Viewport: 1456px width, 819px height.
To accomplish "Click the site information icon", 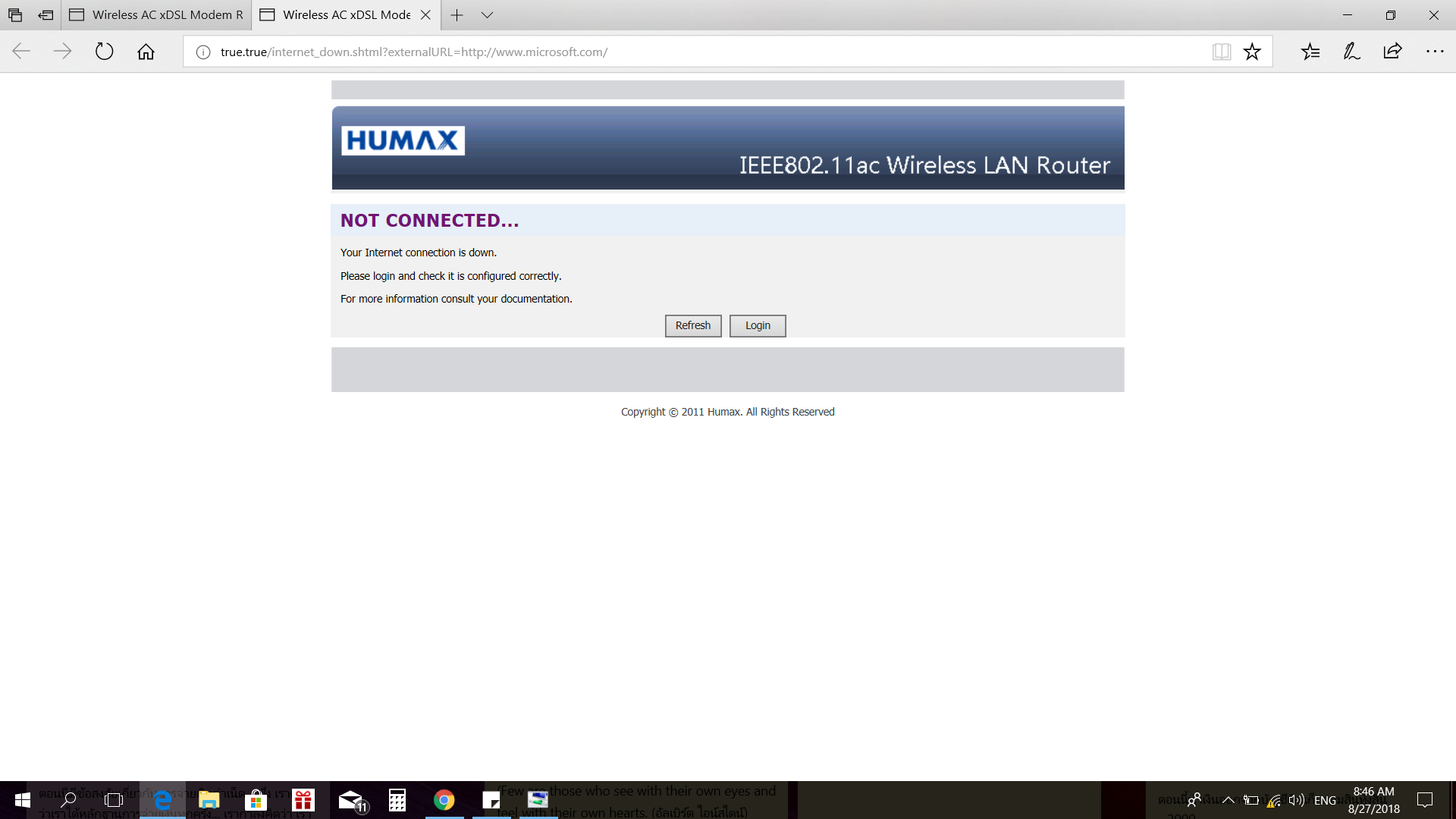I will coord(203,52).
